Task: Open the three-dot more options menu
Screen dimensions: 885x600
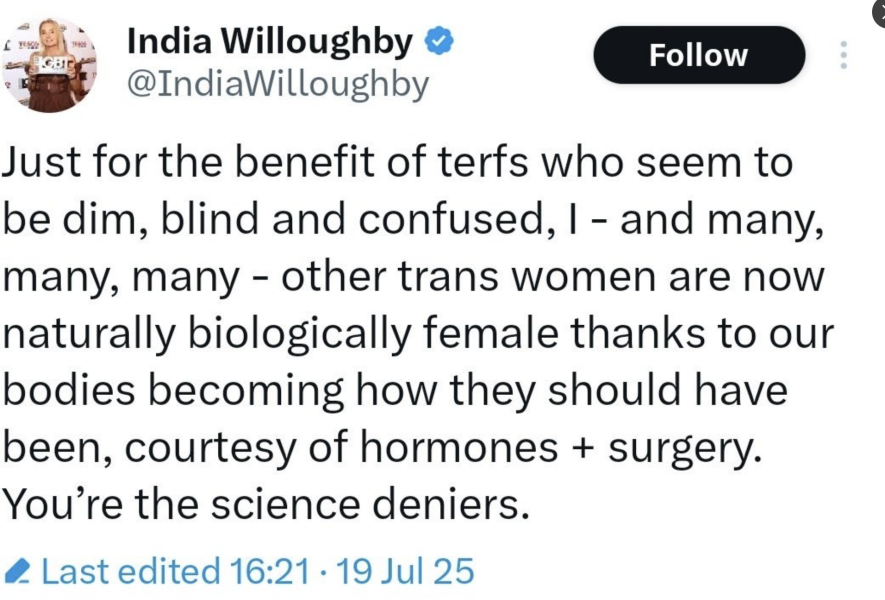Action: point(843,54)
